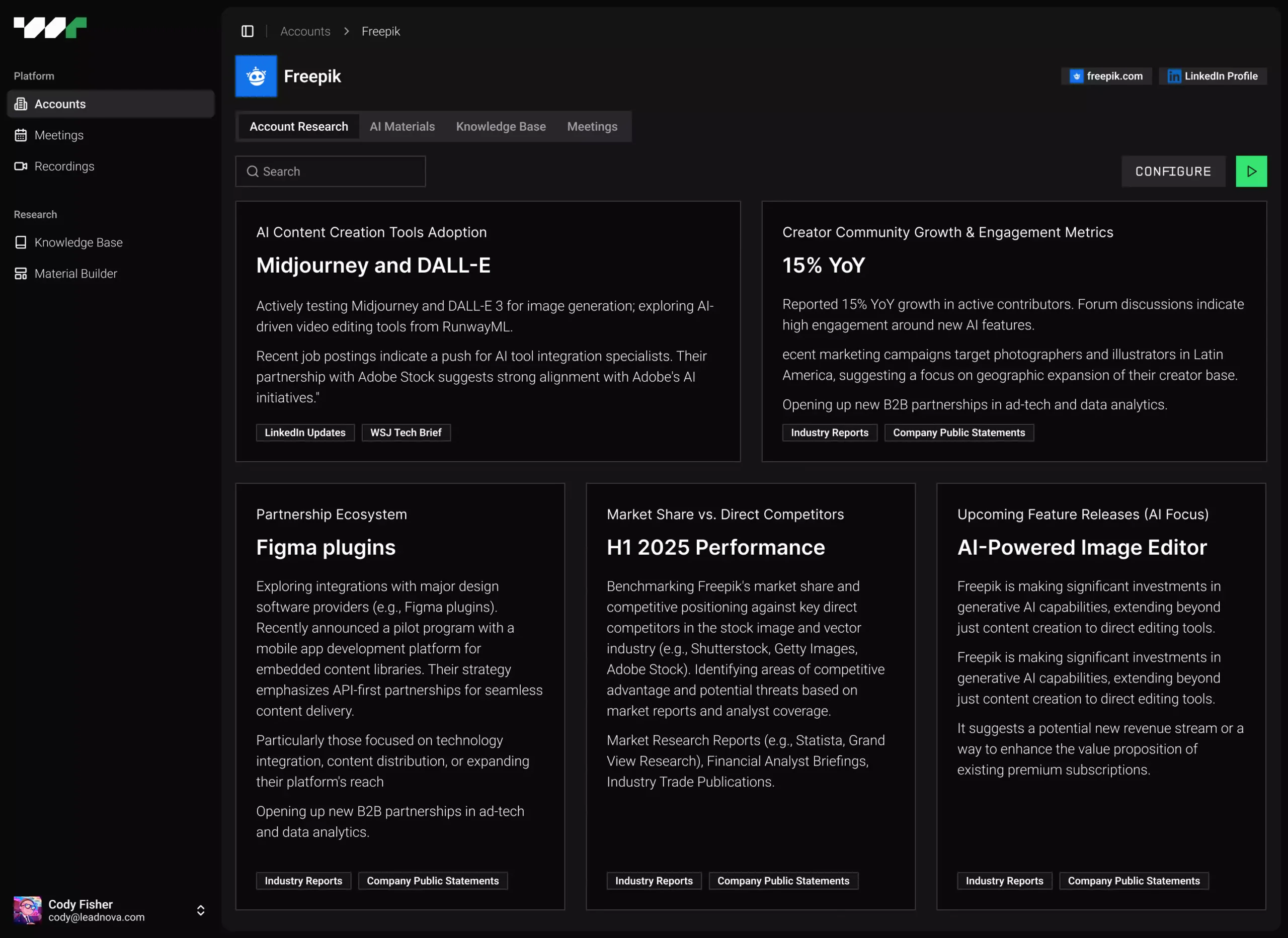Click Industry Reports tag on Partnership Ecosystem card
Image resolution: width=1288 pixels, height=938 pixels.
click(303, 881)
